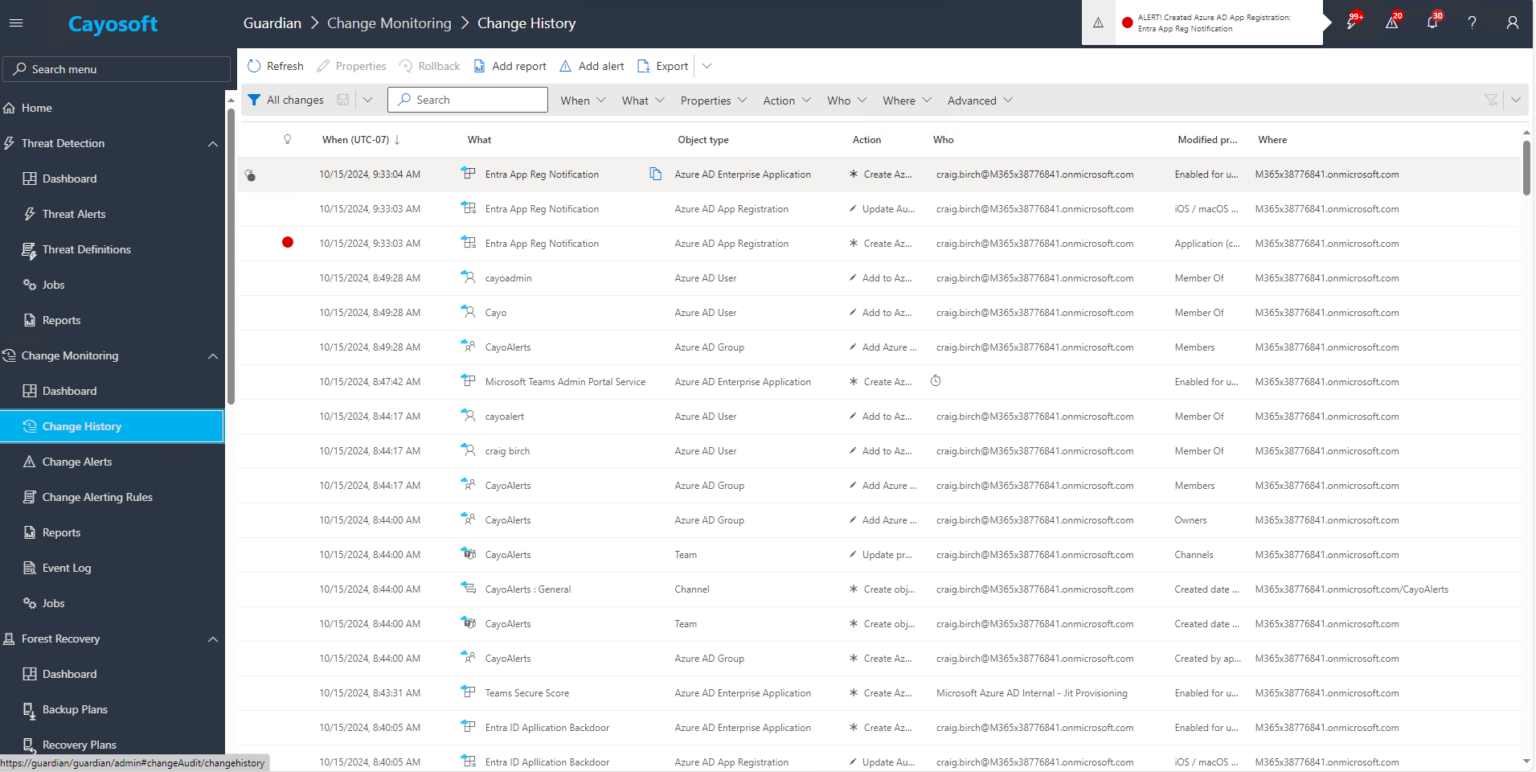Sort by the When (UTC-07) column header
The width and height of the screenshot is (1536, 772).
click(x=361, y=140)
